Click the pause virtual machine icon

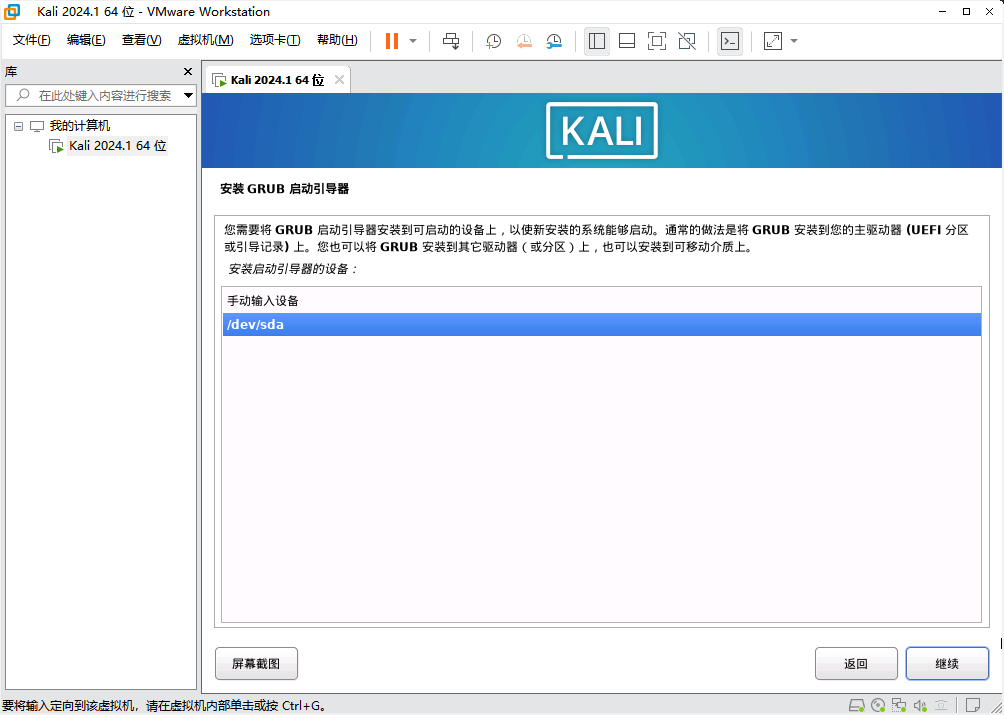tap(392, 41)
